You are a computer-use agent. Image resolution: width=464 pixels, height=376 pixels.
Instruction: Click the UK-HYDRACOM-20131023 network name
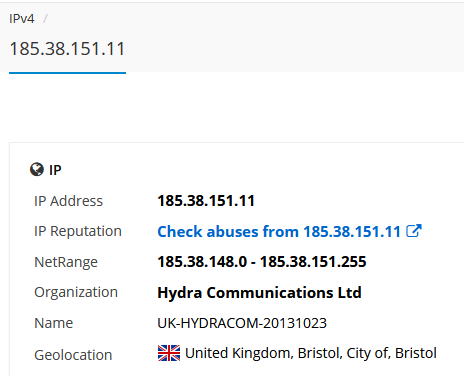(242, 323)
